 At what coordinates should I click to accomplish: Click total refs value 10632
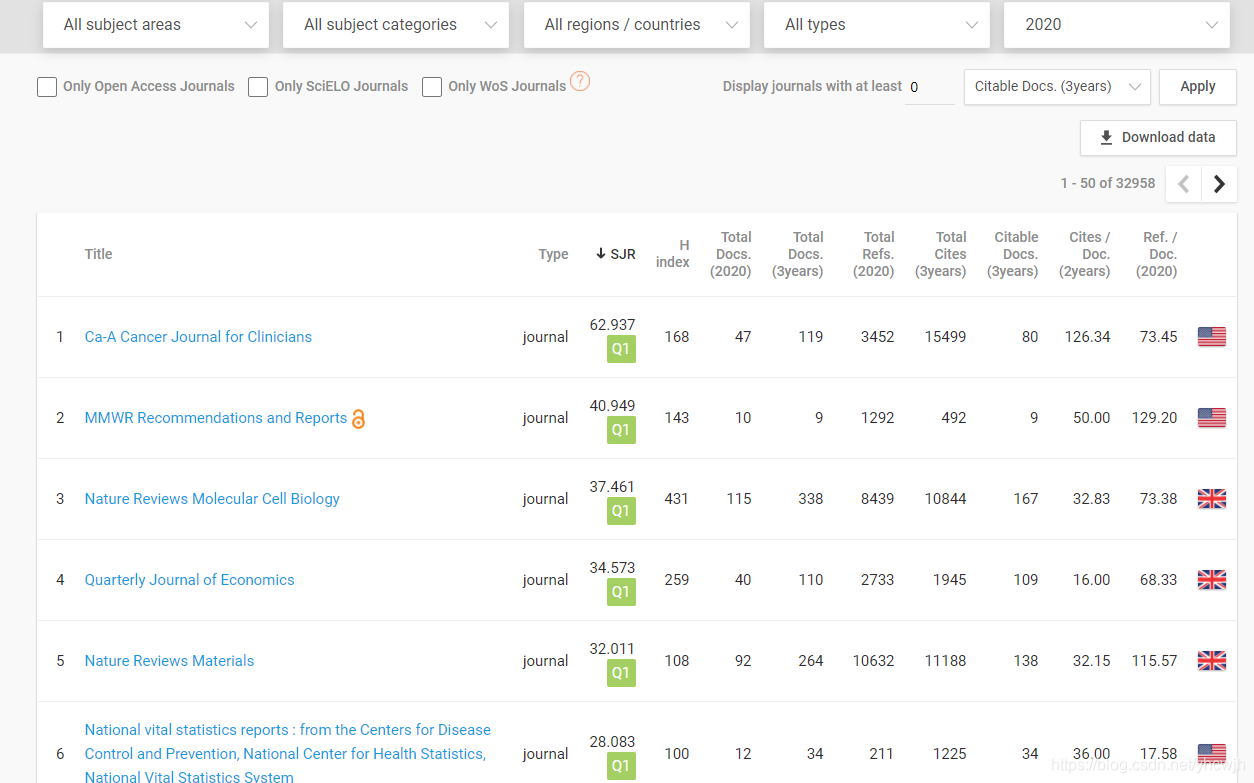pyautogui.click(x=873, y=661)
